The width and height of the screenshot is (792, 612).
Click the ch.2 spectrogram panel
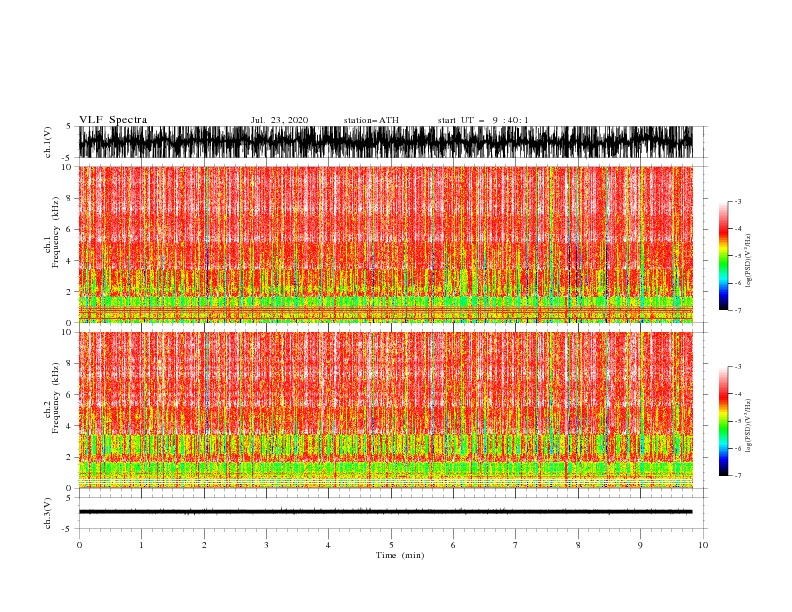[385, 410]
